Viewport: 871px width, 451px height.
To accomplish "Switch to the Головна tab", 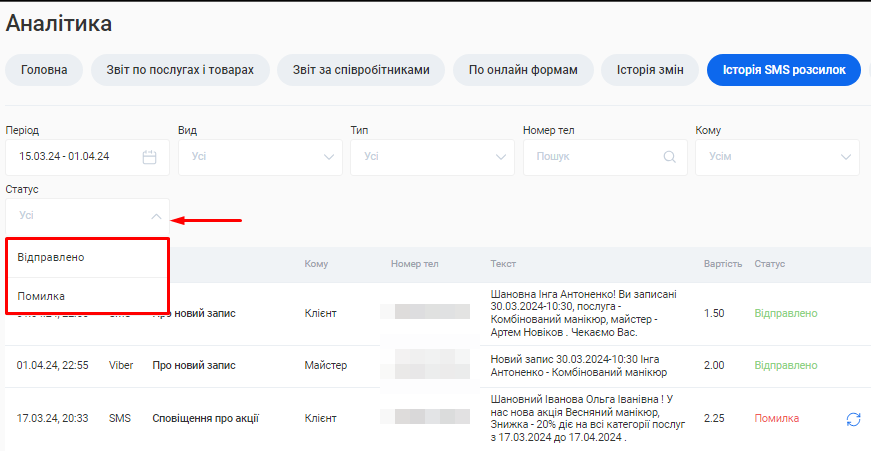I will 44,70.
